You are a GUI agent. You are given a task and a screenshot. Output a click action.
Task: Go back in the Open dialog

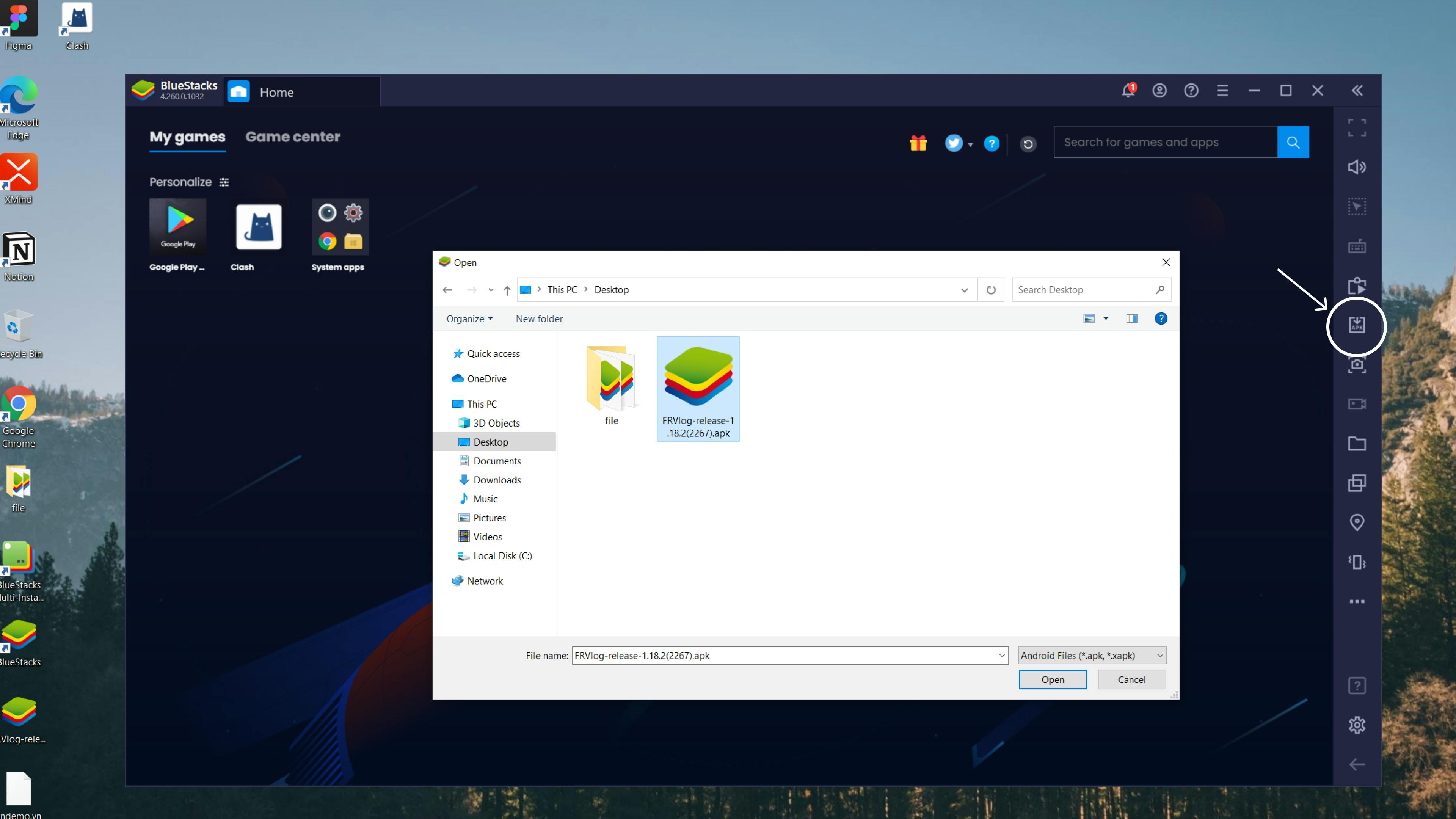pos(448,290)
